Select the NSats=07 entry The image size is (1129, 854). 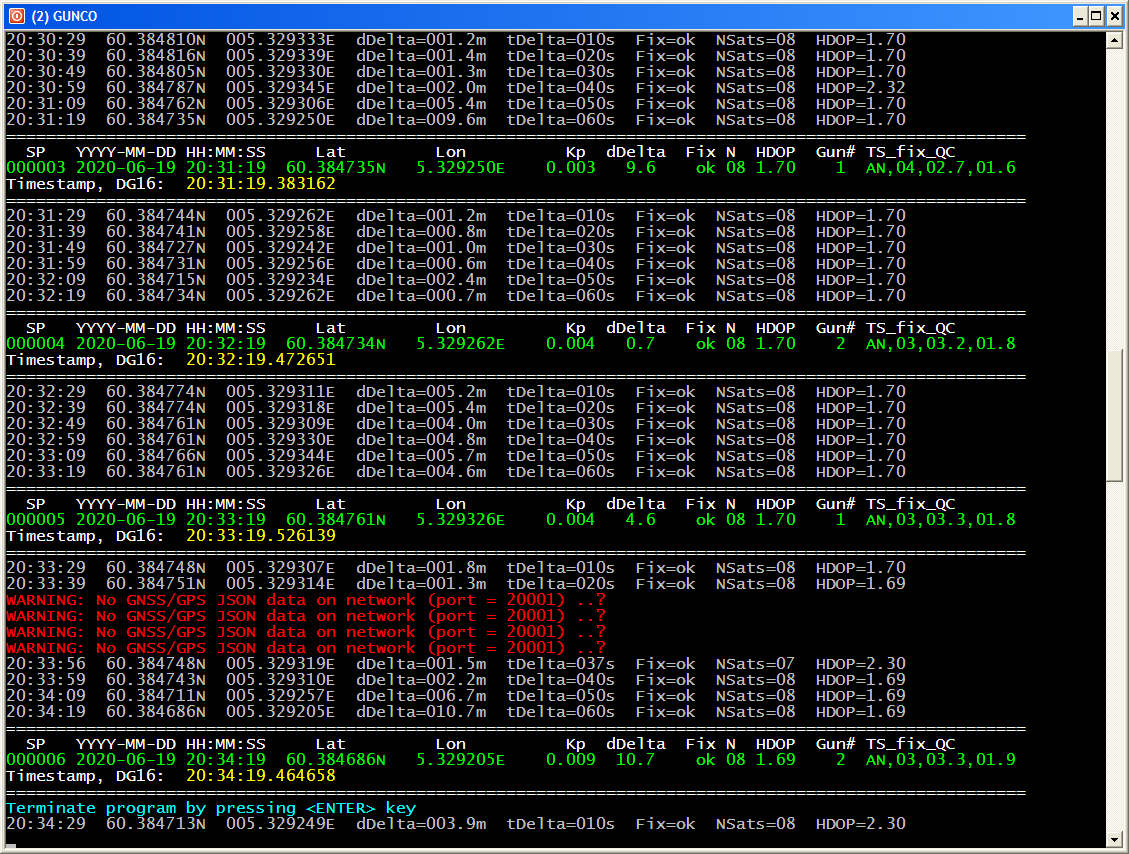pos(755,664)
